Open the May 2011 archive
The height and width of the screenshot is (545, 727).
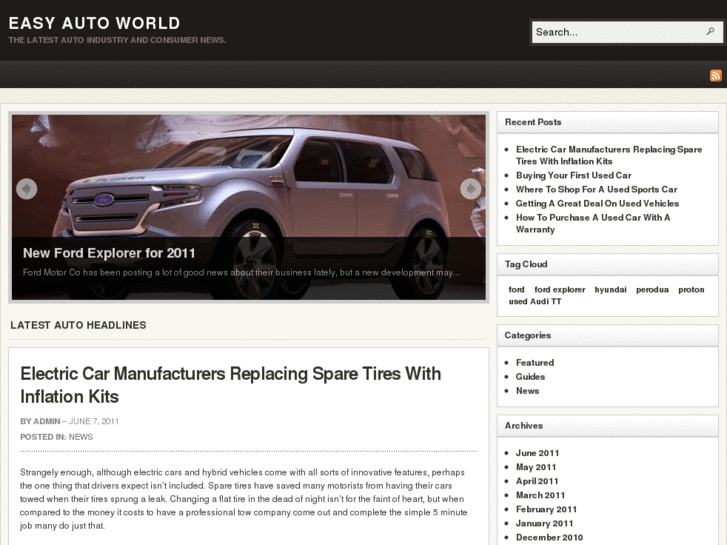click(x=536, y=467)
